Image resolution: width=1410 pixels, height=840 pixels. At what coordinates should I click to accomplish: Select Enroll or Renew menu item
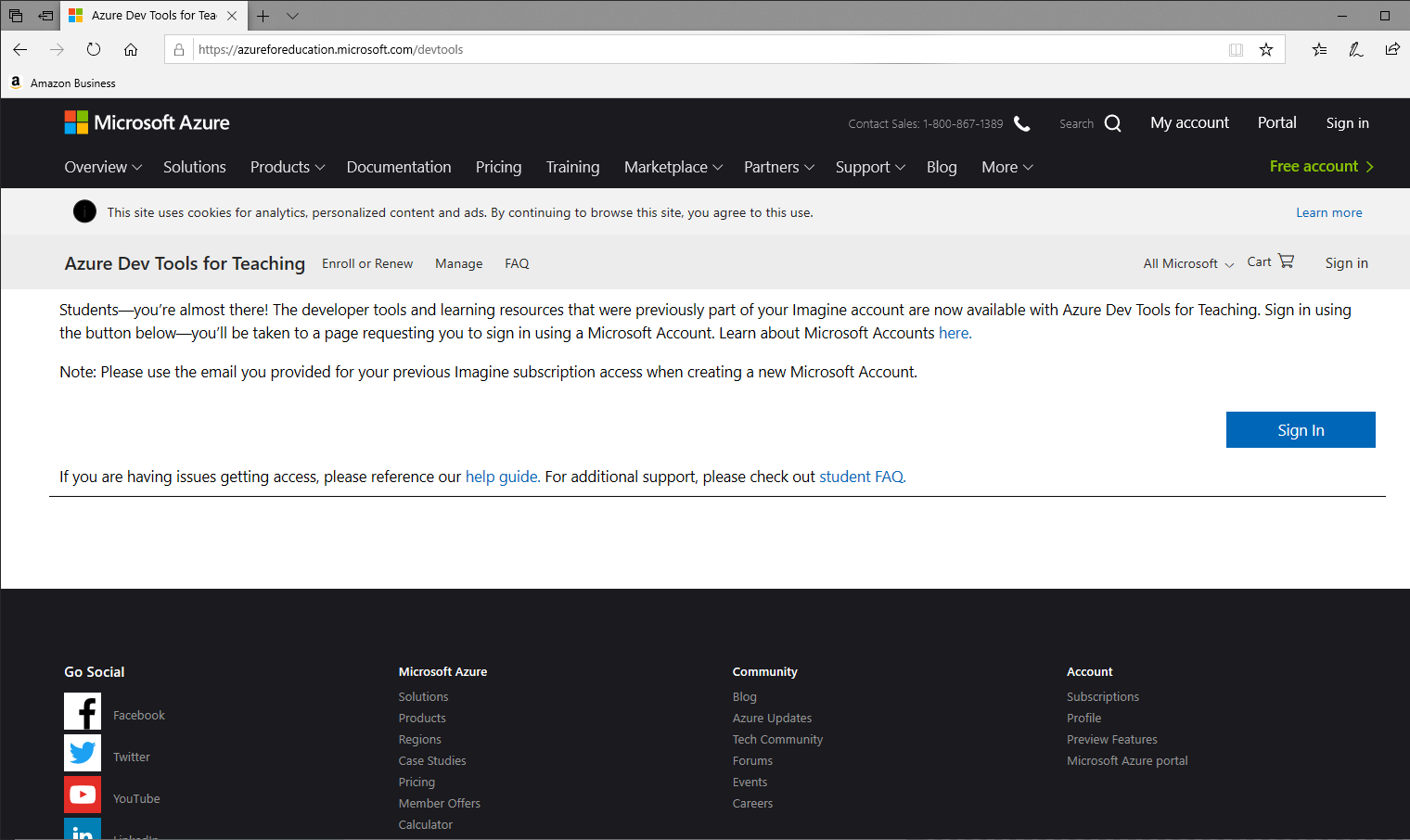(367, 264)
